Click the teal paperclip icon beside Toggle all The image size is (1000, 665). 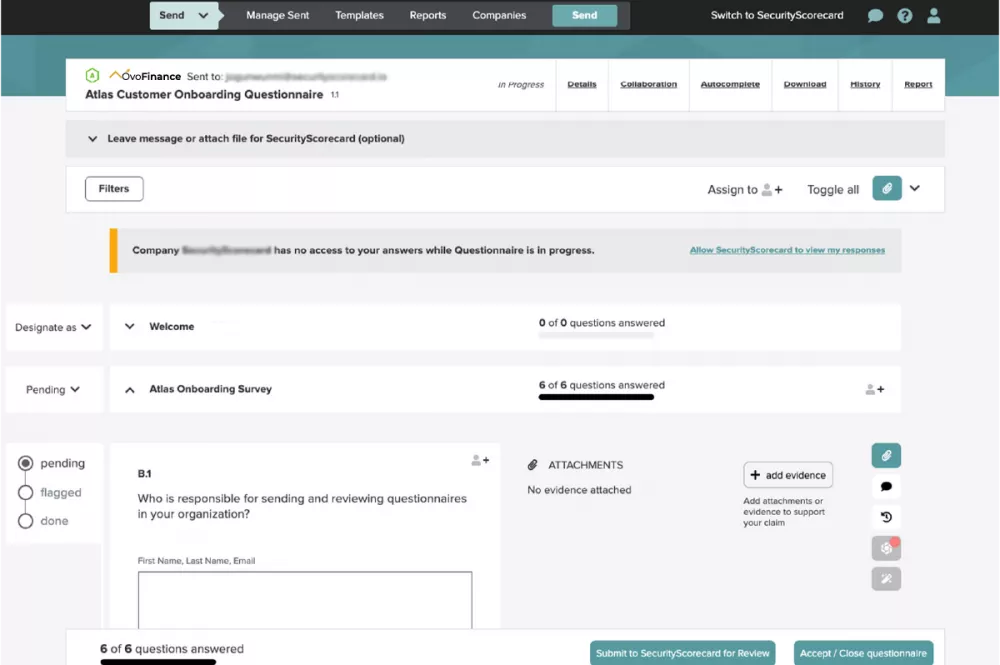pos(886,189)
